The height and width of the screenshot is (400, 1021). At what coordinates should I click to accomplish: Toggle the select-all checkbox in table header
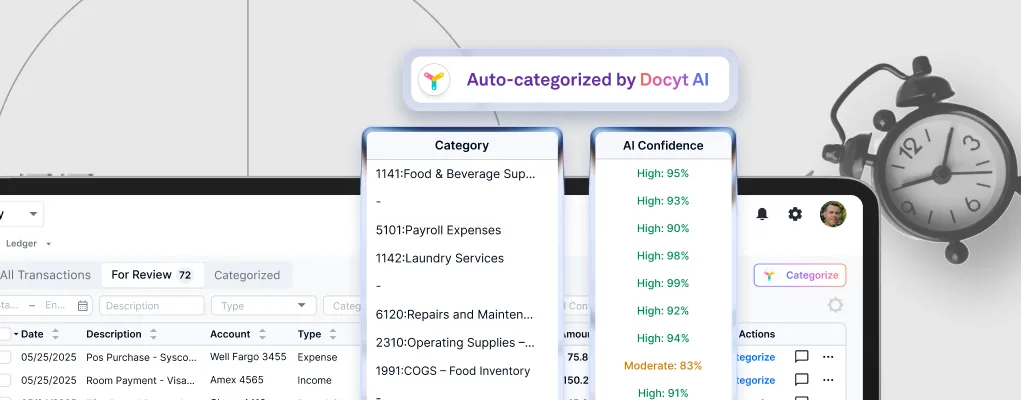[5, 334]
